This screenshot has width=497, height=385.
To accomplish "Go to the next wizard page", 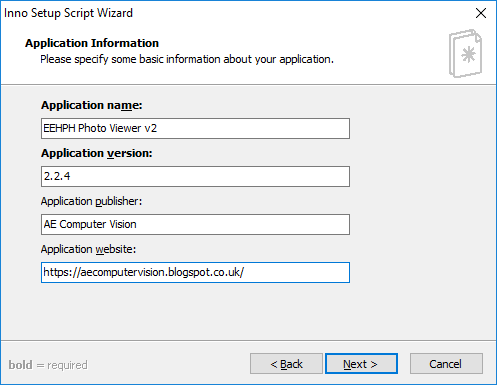I will tap(361, 364).
